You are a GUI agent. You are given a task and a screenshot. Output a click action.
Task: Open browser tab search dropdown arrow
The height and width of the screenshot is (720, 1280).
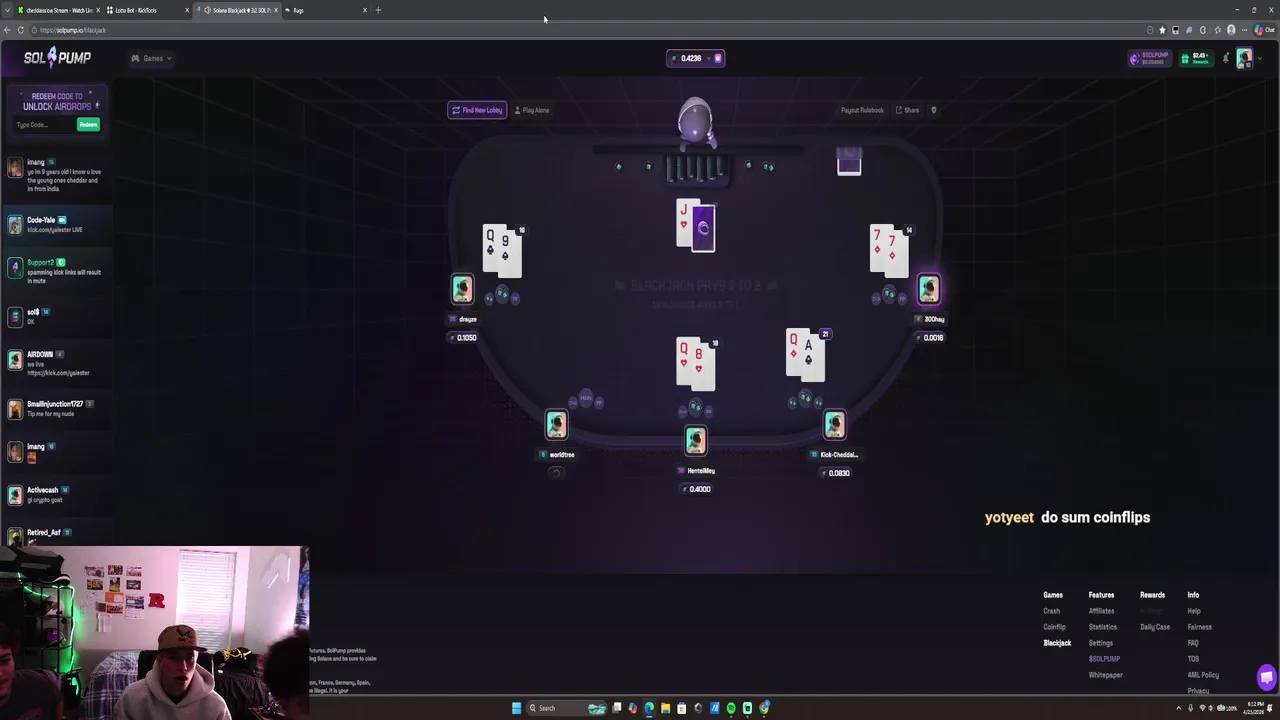click(7, 10)
